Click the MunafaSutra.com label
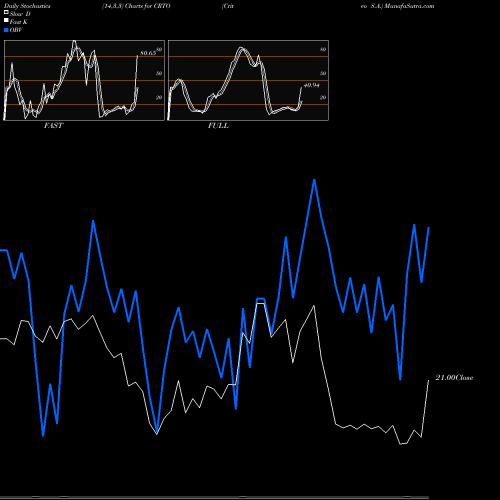This screenshot has width=500, height=500. click(x=409, y=6)
